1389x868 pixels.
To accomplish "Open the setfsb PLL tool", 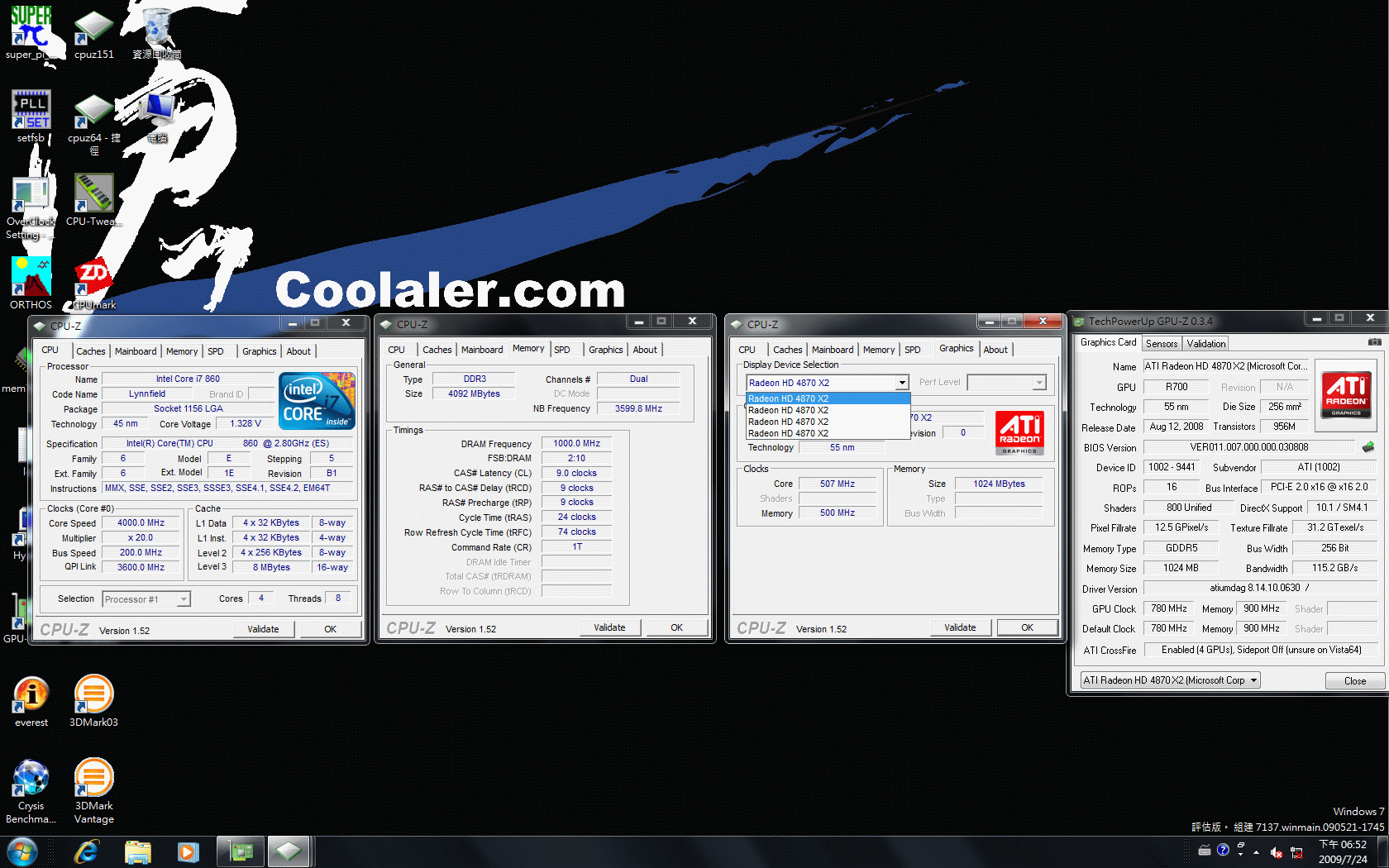I will [x=31, y=110].
